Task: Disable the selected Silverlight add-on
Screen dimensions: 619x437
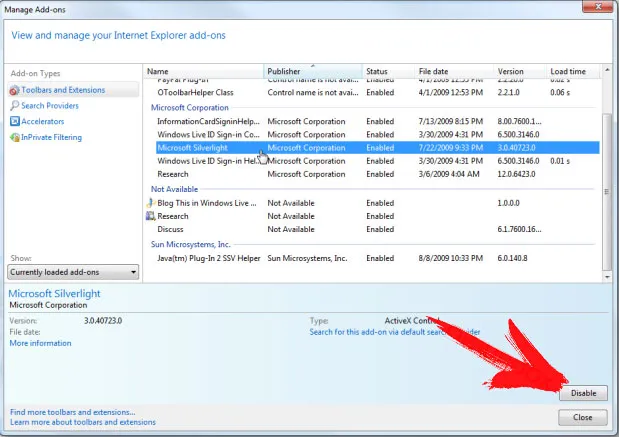Action: 583,393
